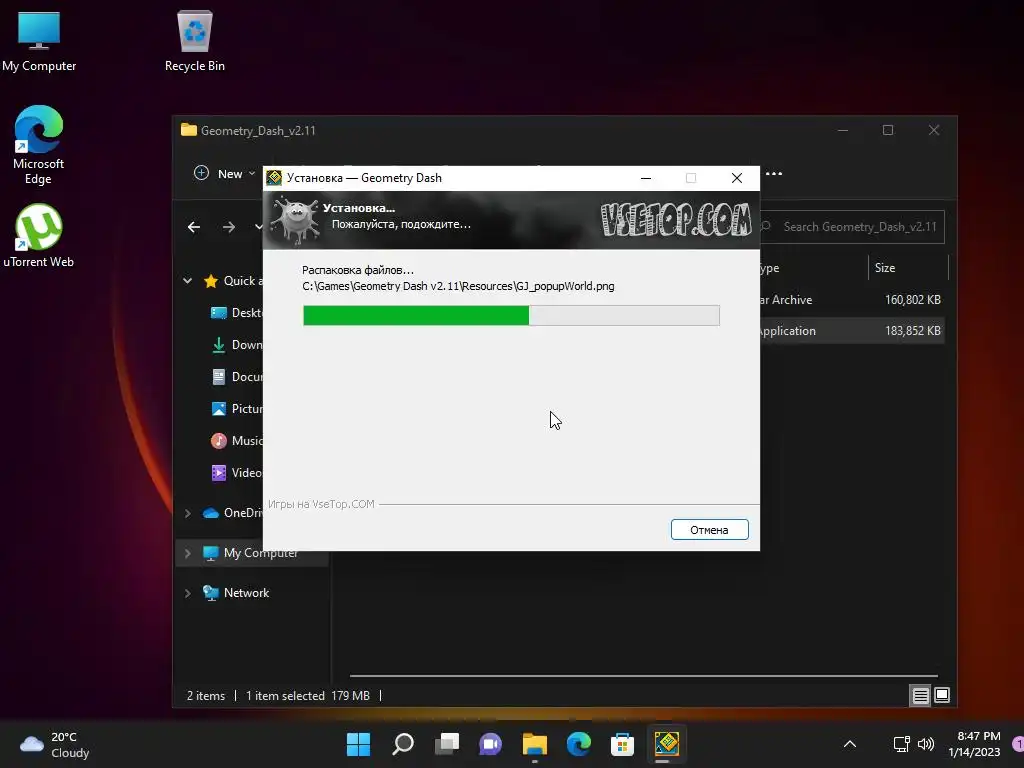
Task: Open File Explorer from the taskbar
Action: click(x=535, y=744)
